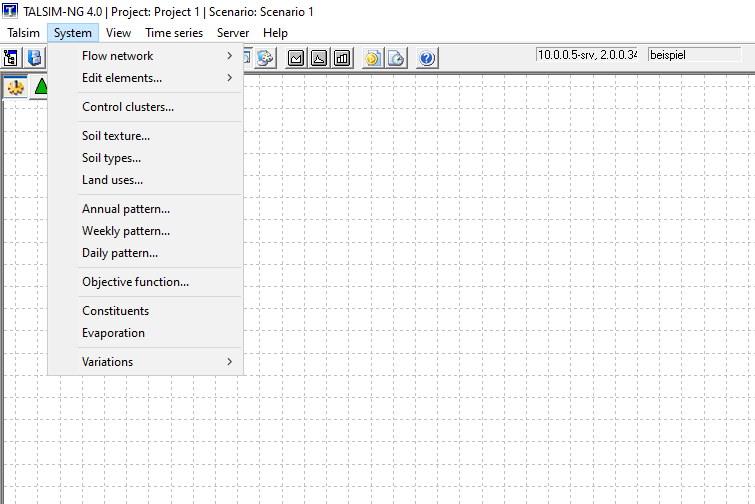The height and width of the screenshot is (504, 755).
Task: Click the blue help question mark icon
Action: click(427, 58)
